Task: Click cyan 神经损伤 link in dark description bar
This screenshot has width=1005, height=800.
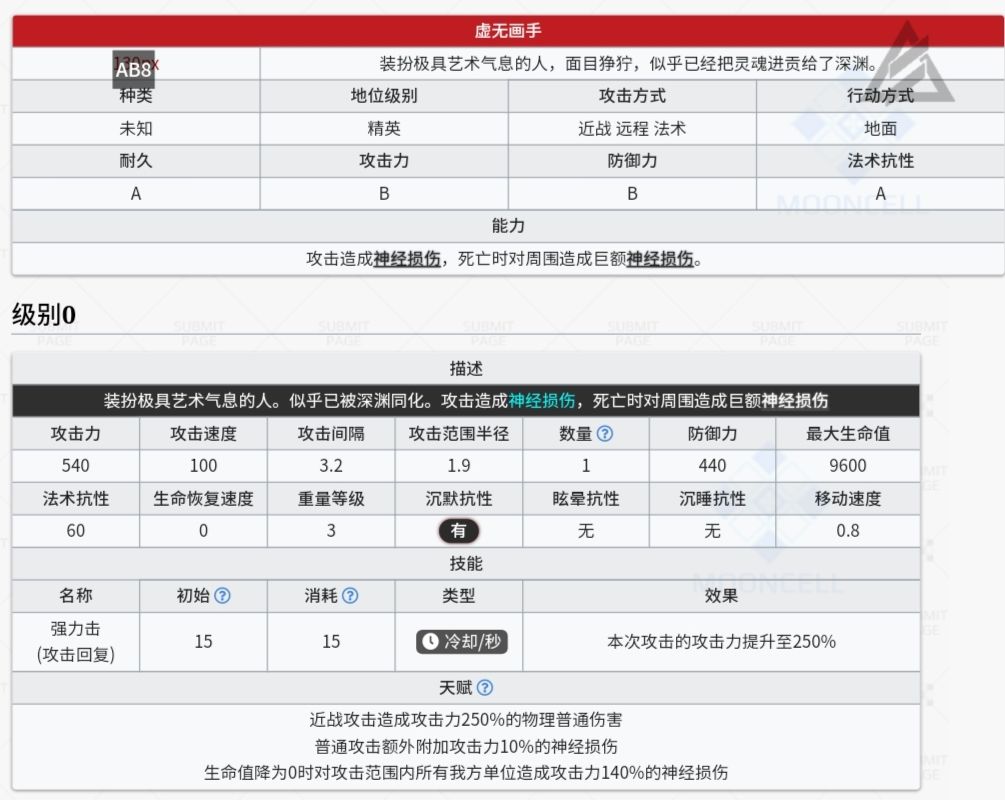Action: point(542,401)
